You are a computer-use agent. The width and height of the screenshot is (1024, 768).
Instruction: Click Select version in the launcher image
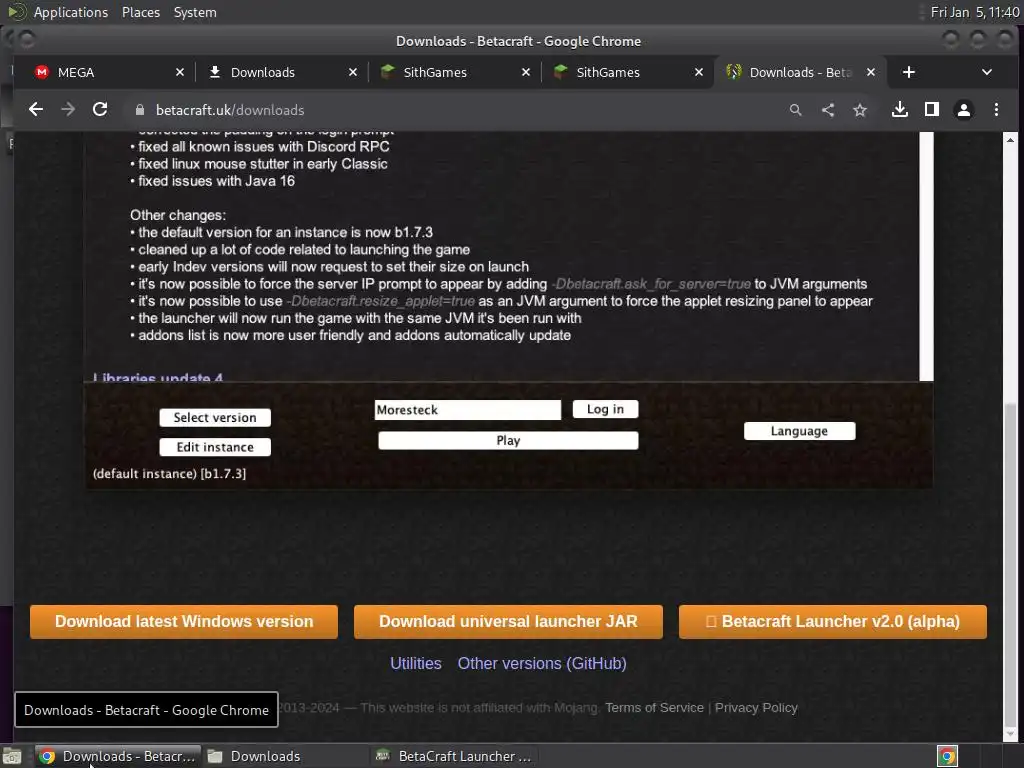[215, 417]
